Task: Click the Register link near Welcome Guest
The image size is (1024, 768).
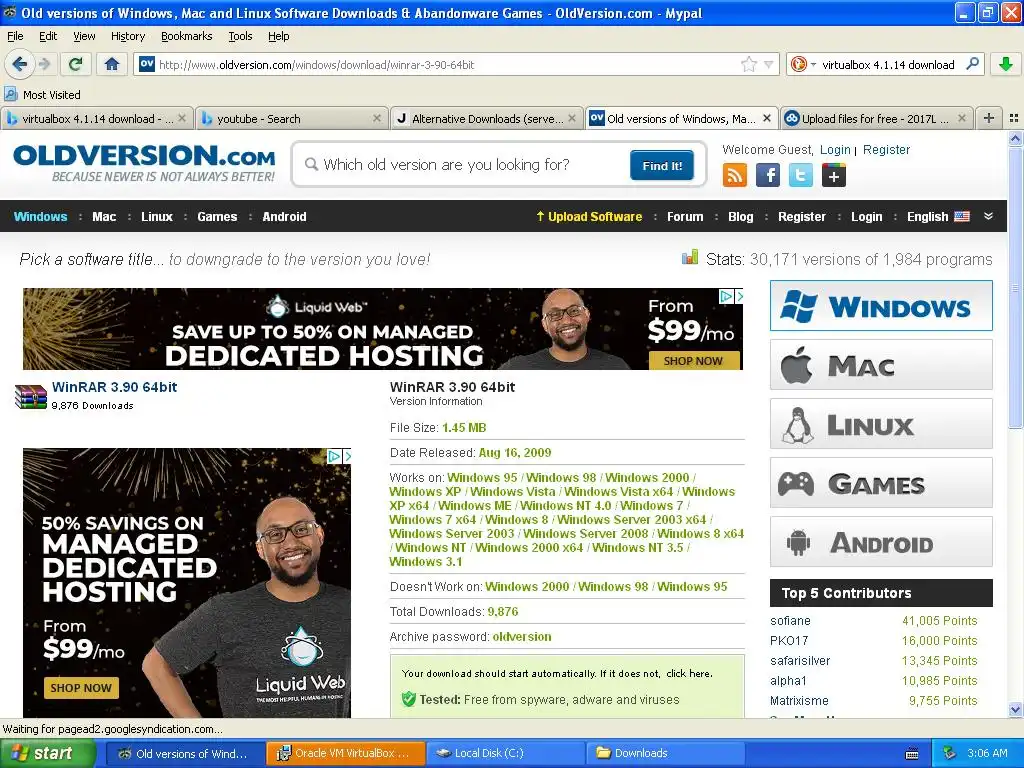Action: point(886,150)
